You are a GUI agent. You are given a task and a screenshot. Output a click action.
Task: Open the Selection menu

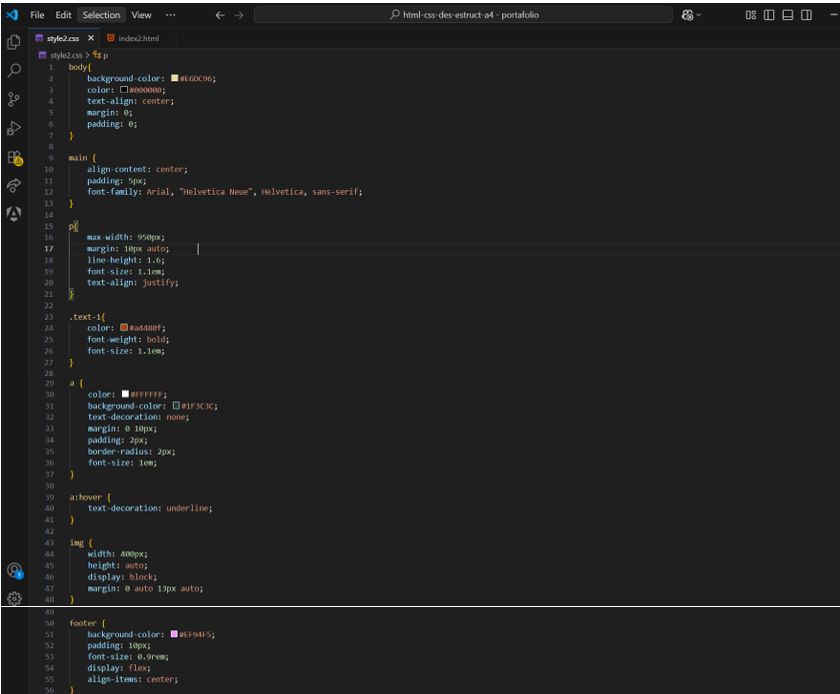coord(101,15)
